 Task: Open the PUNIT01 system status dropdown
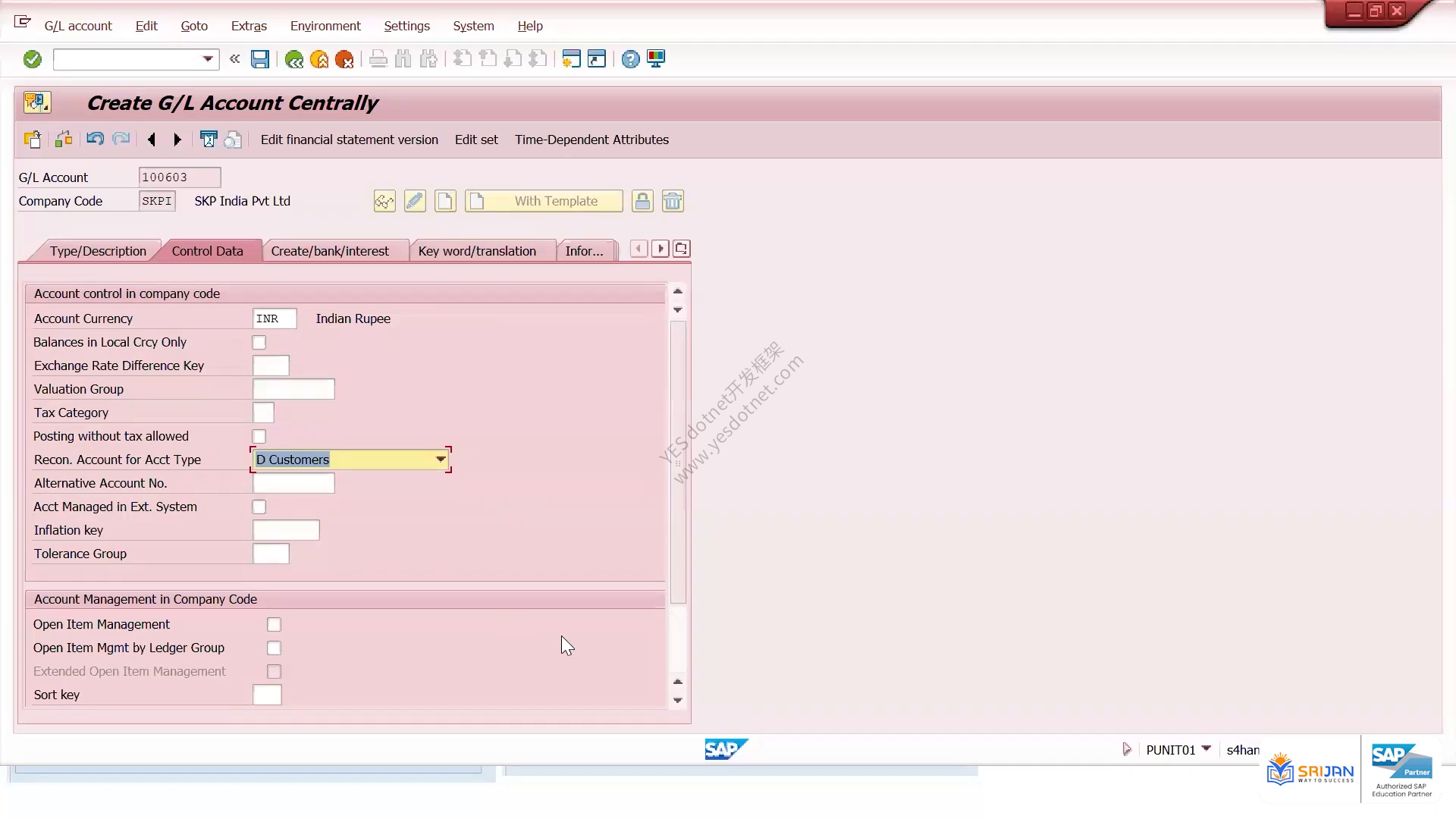point(1207,749)
